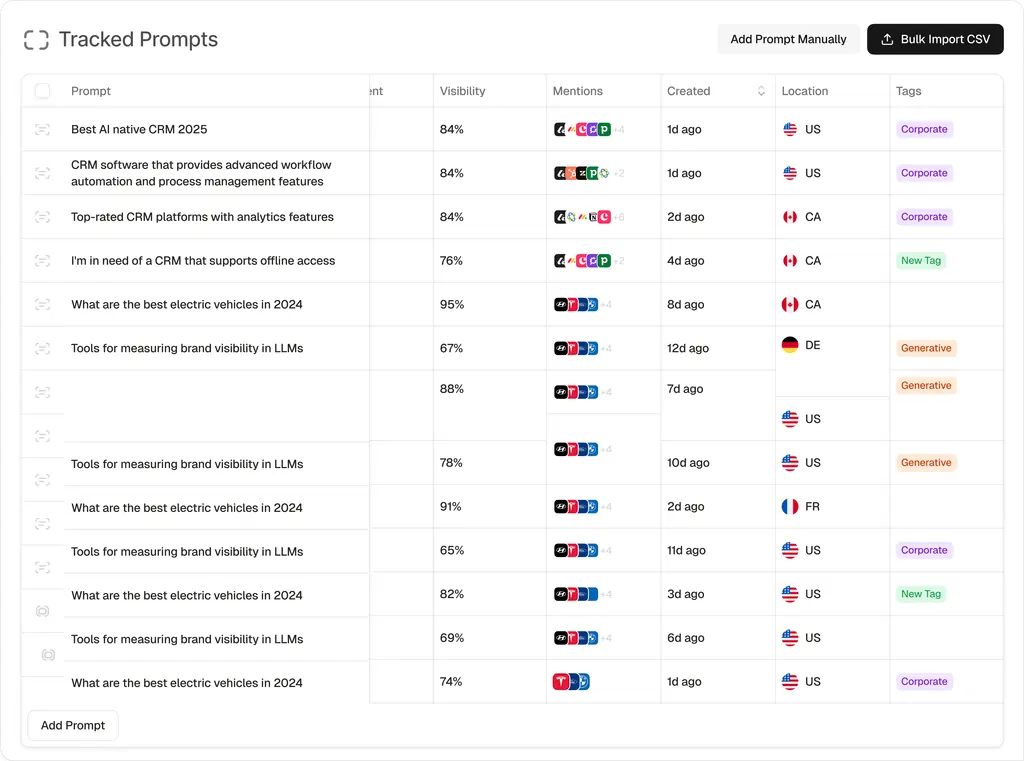This screenshot has width=1024, height=761.
Task: Click the Tags column header
Action: click(x=908, y=91)
